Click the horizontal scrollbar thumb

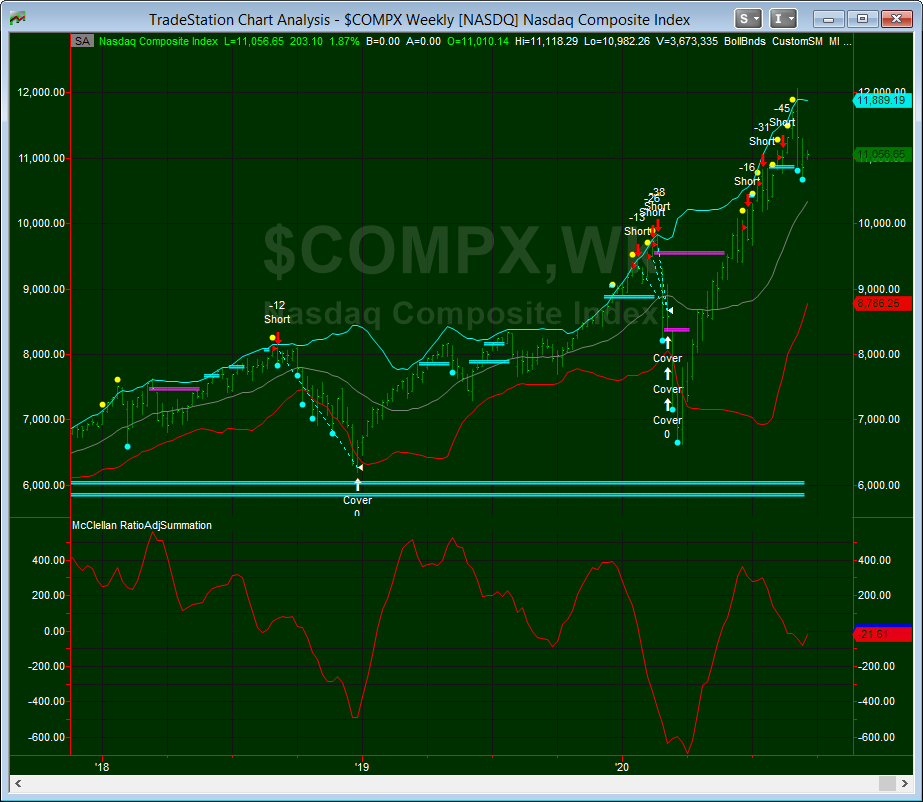887,783
